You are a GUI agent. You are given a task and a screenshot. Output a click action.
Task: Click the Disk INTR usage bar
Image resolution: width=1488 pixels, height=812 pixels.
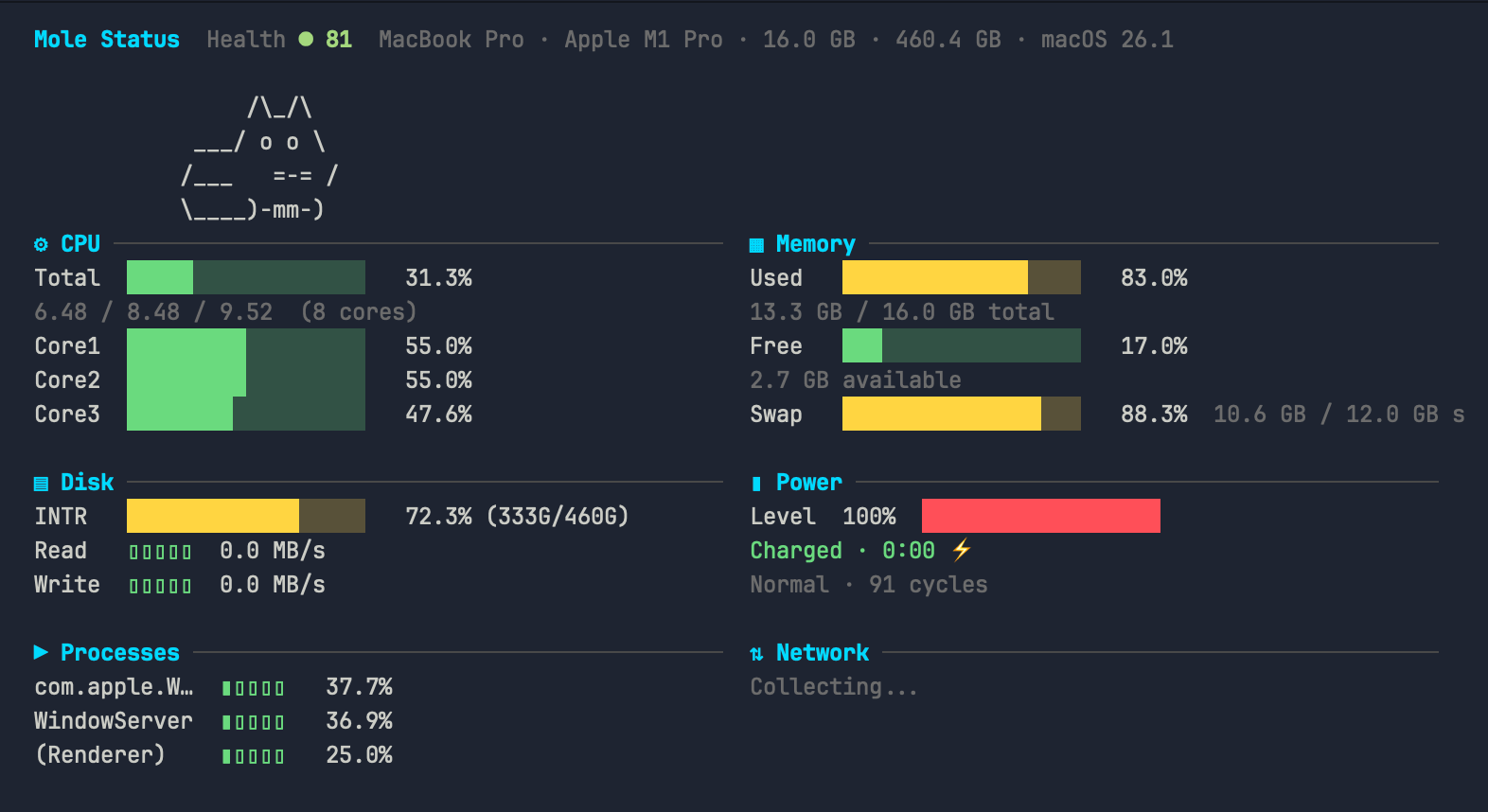tap(245, 516)
